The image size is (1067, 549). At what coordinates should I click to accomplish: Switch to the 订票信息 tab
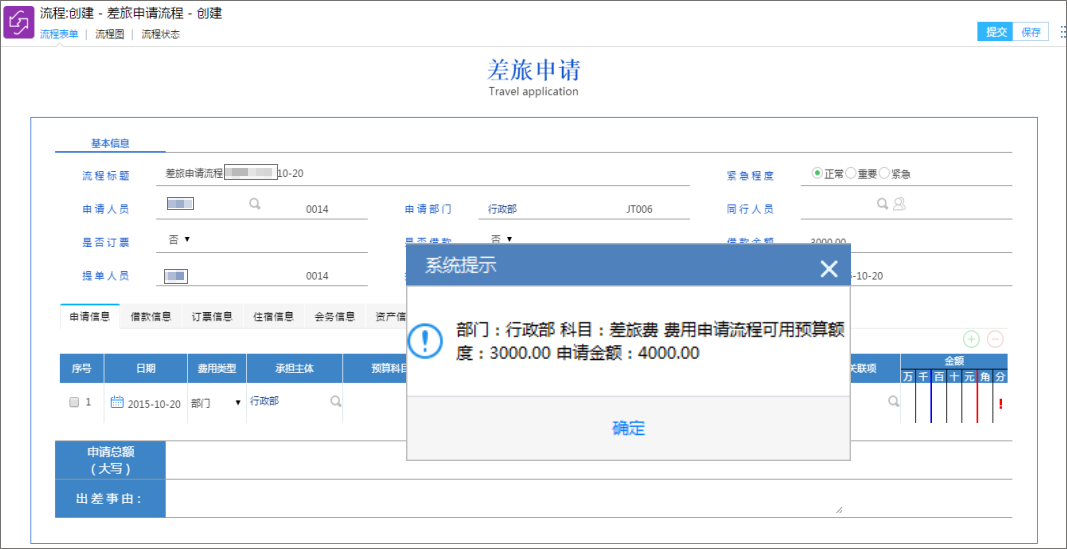tap(212, 317)
